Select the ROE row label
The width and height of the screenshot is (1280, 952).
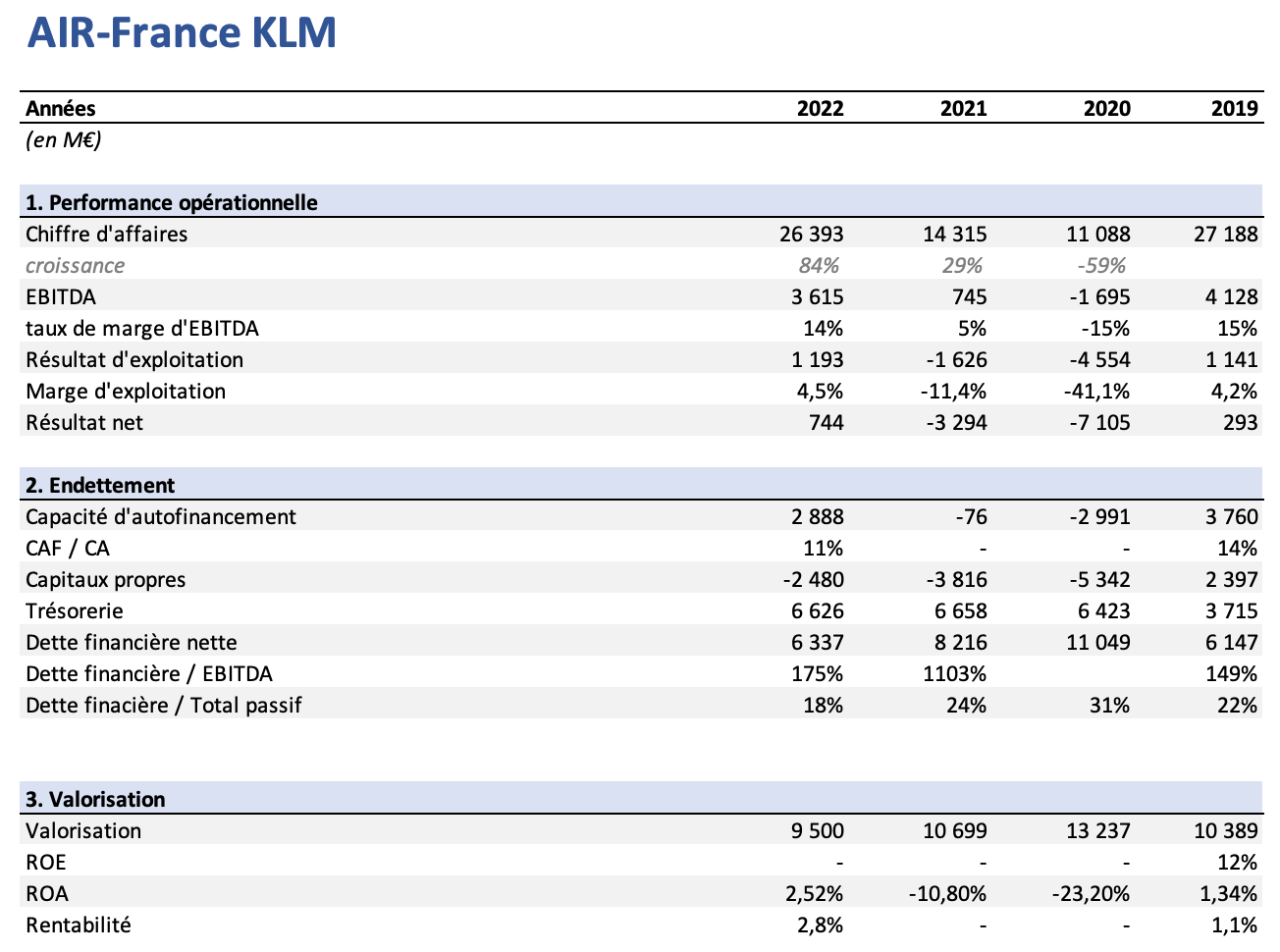46,862
